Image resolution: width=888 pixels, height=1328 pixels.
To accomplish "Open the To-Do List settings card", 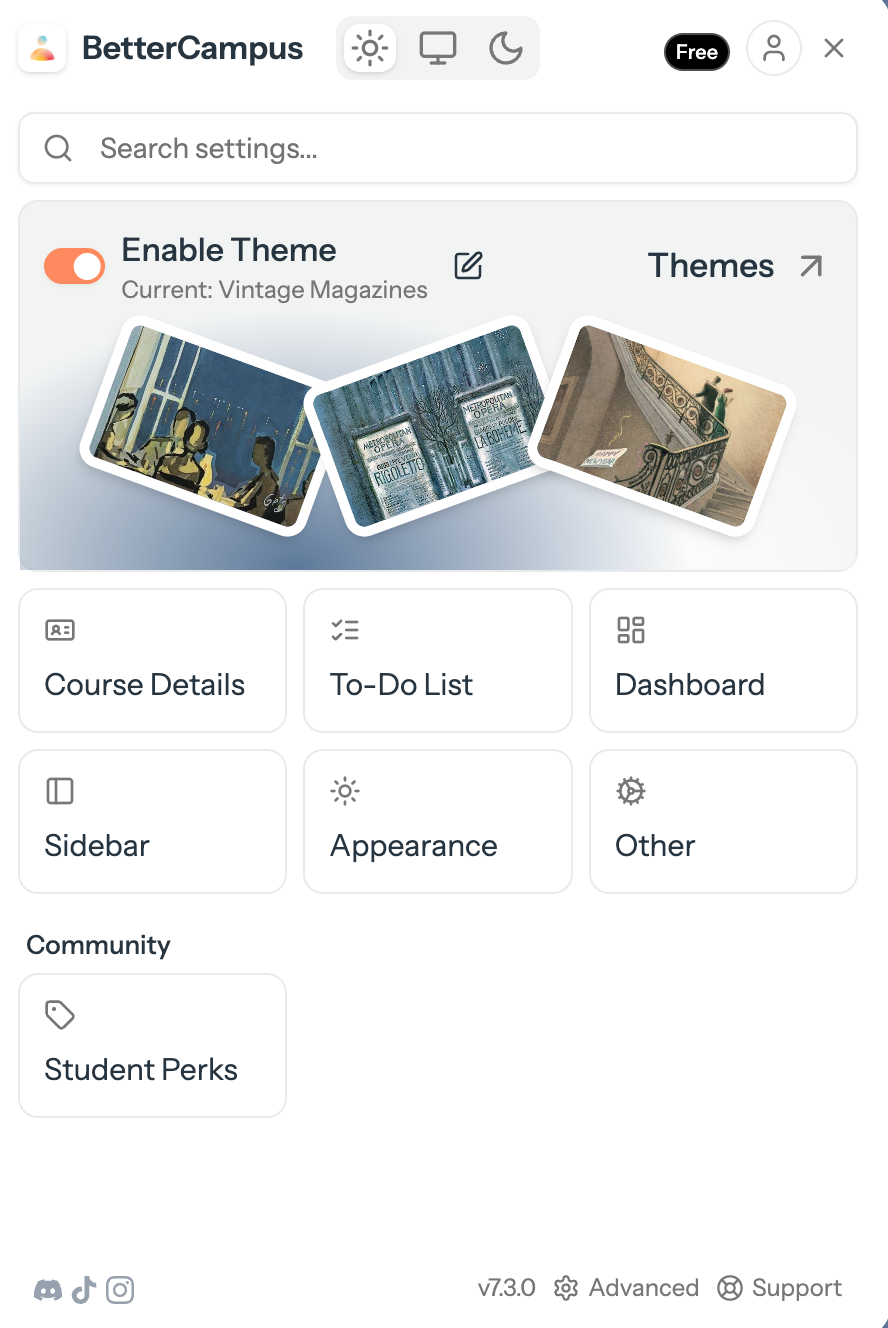I will tap(438, 660).
